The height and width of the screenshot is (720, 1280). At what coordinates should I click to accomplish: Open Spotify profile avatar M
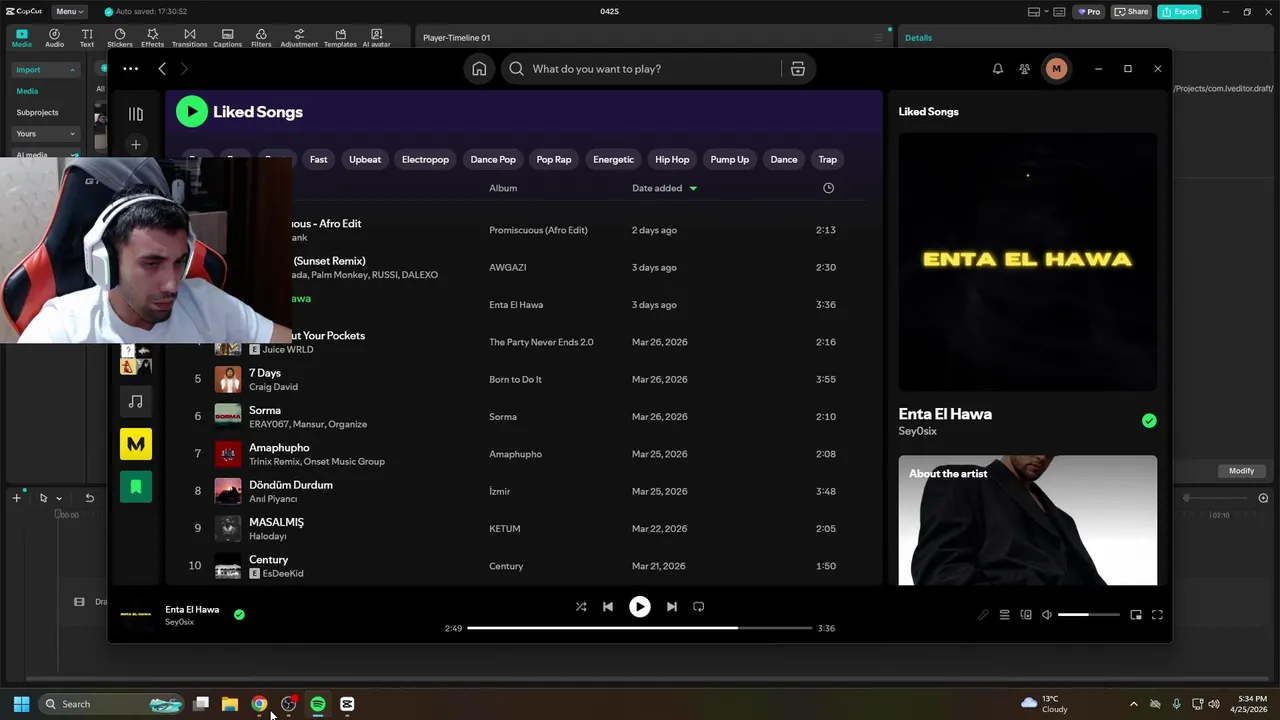(1056, 69)
